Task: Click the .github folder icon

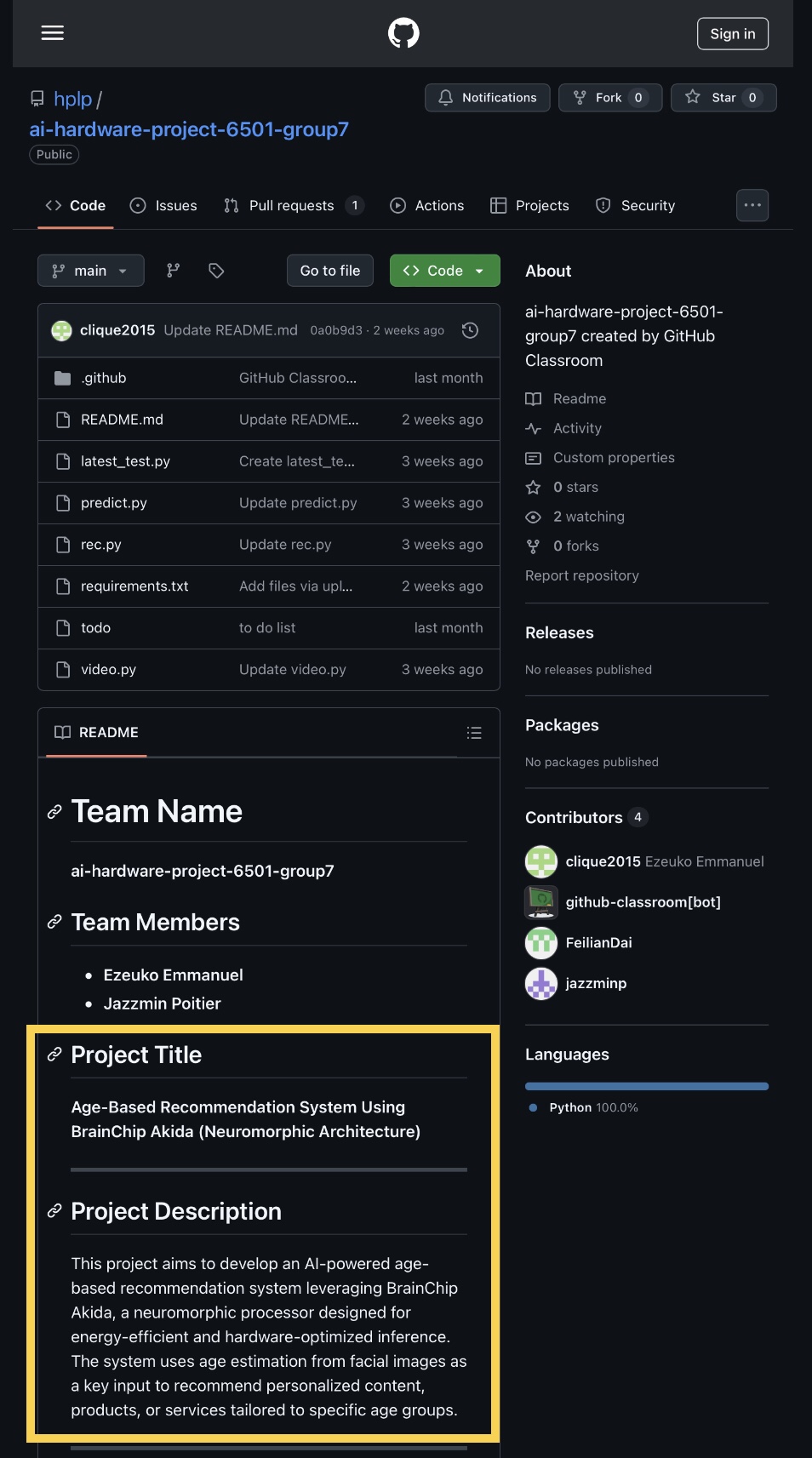Action: [x=62, y=378]
